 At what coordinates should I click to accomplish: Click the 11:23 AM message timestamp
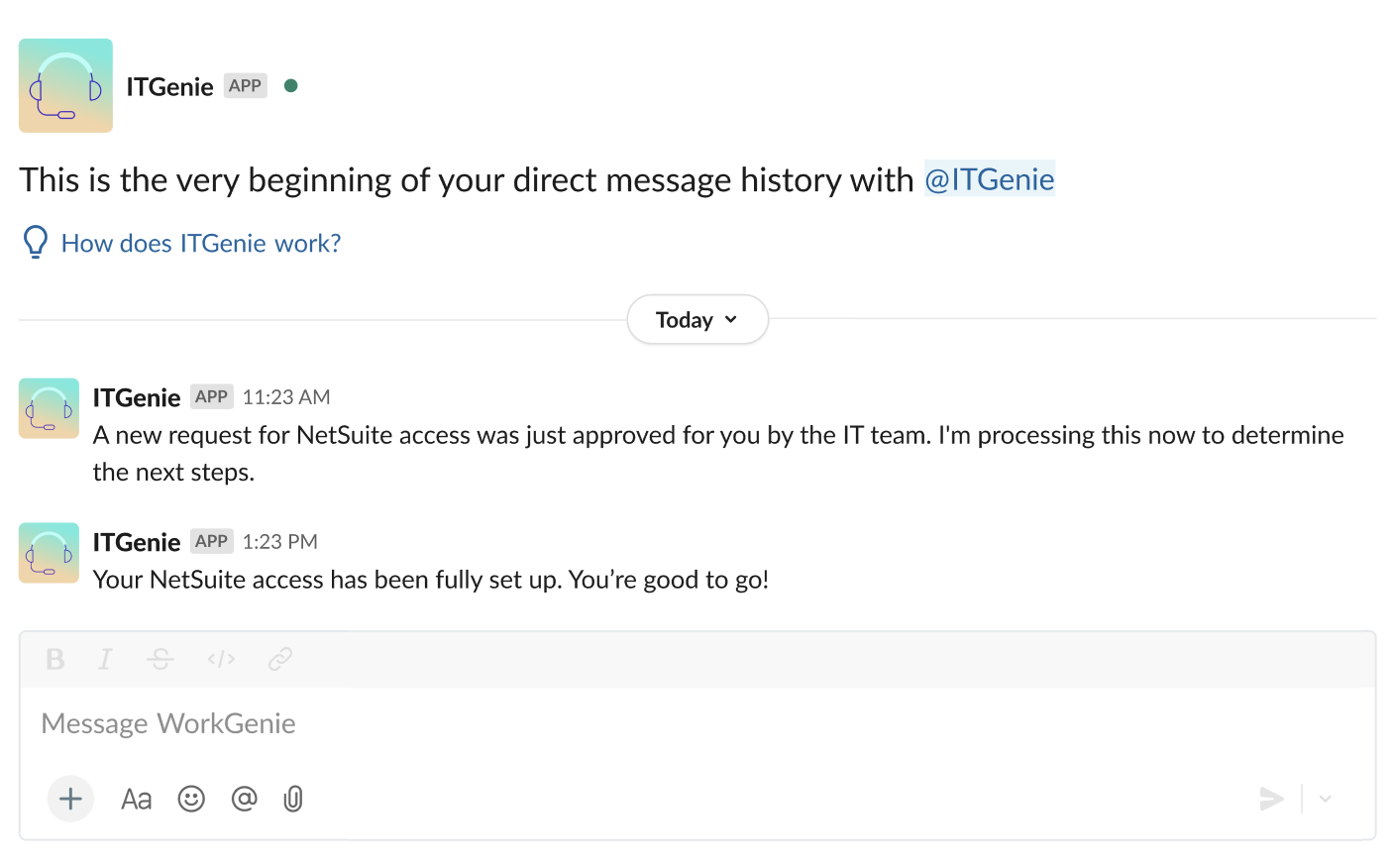coord(285,396)
